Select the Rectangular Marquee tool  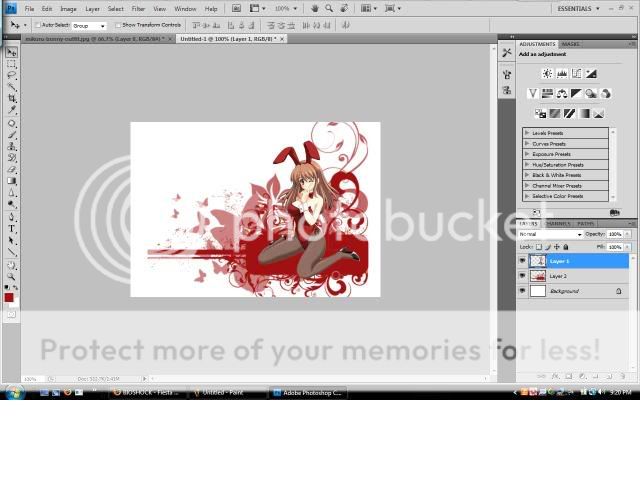[11, 64]
